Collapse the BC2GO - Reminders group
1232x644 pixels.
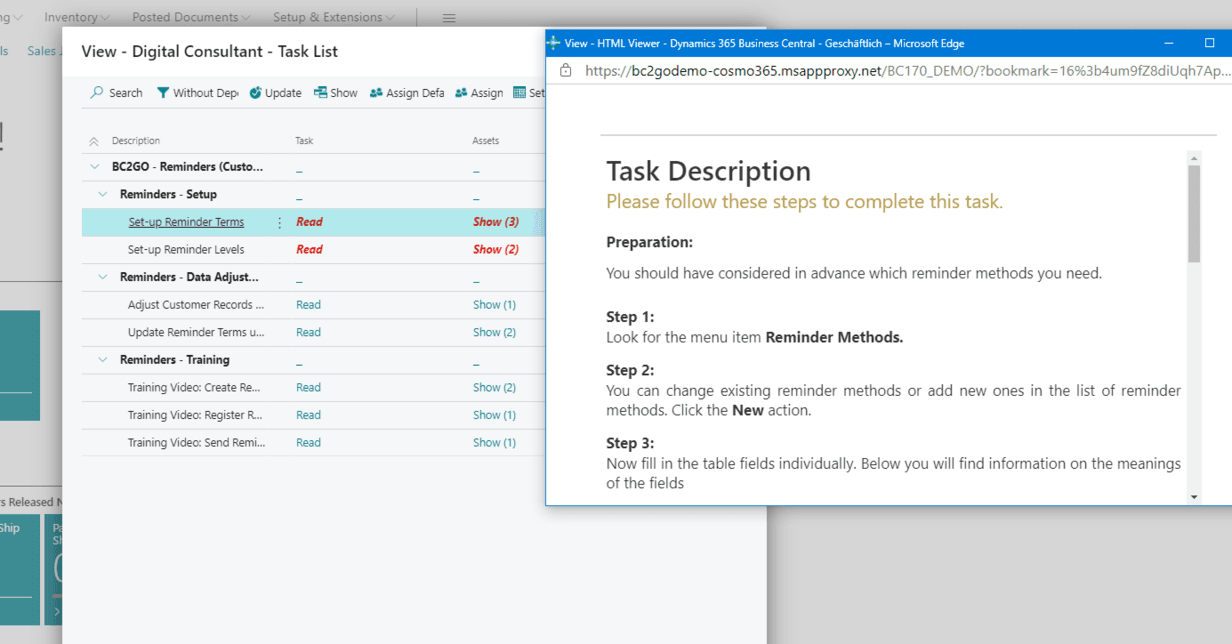95,167
